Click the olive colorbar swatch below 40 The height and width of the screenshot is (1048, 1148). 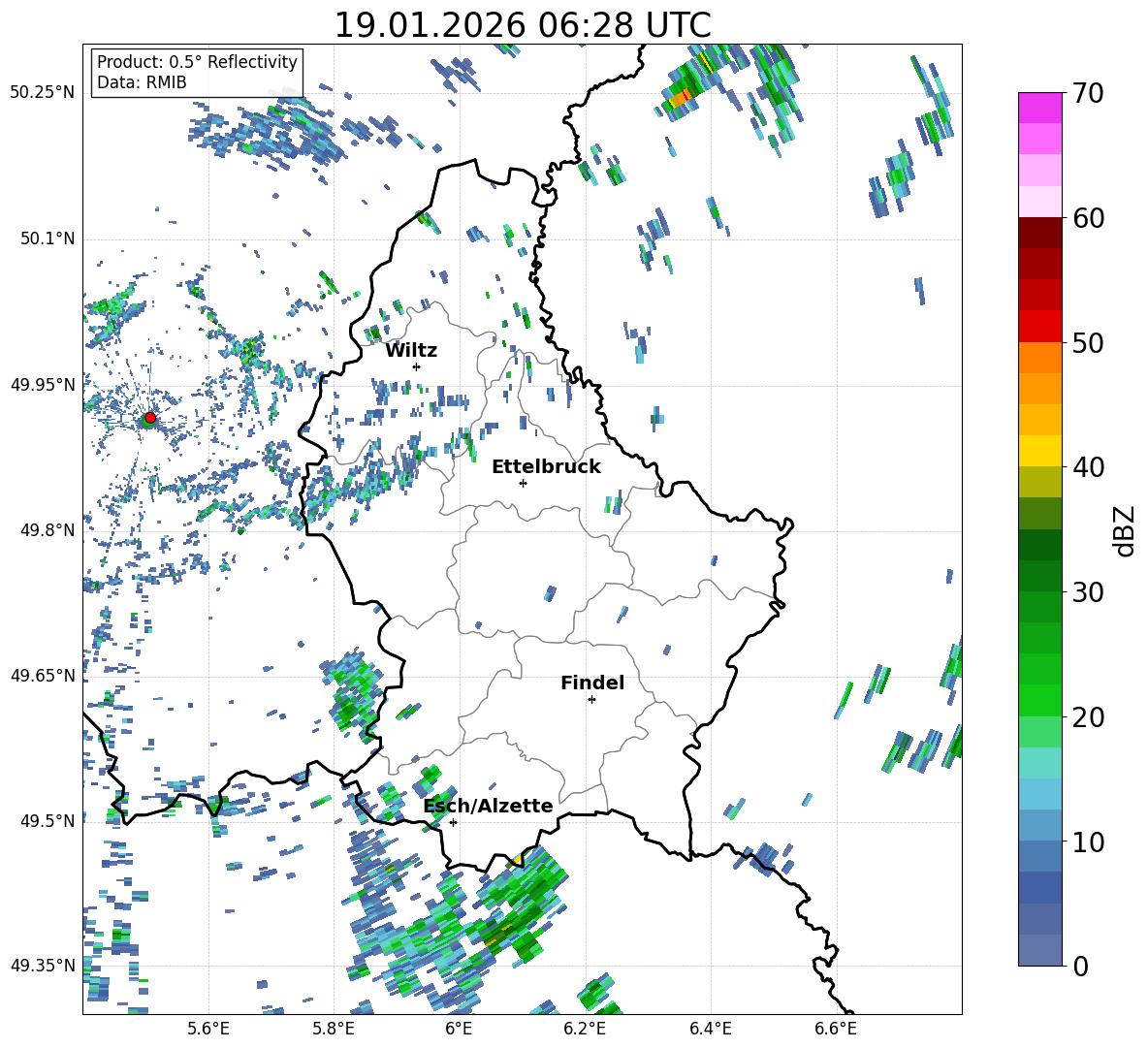1039,482
